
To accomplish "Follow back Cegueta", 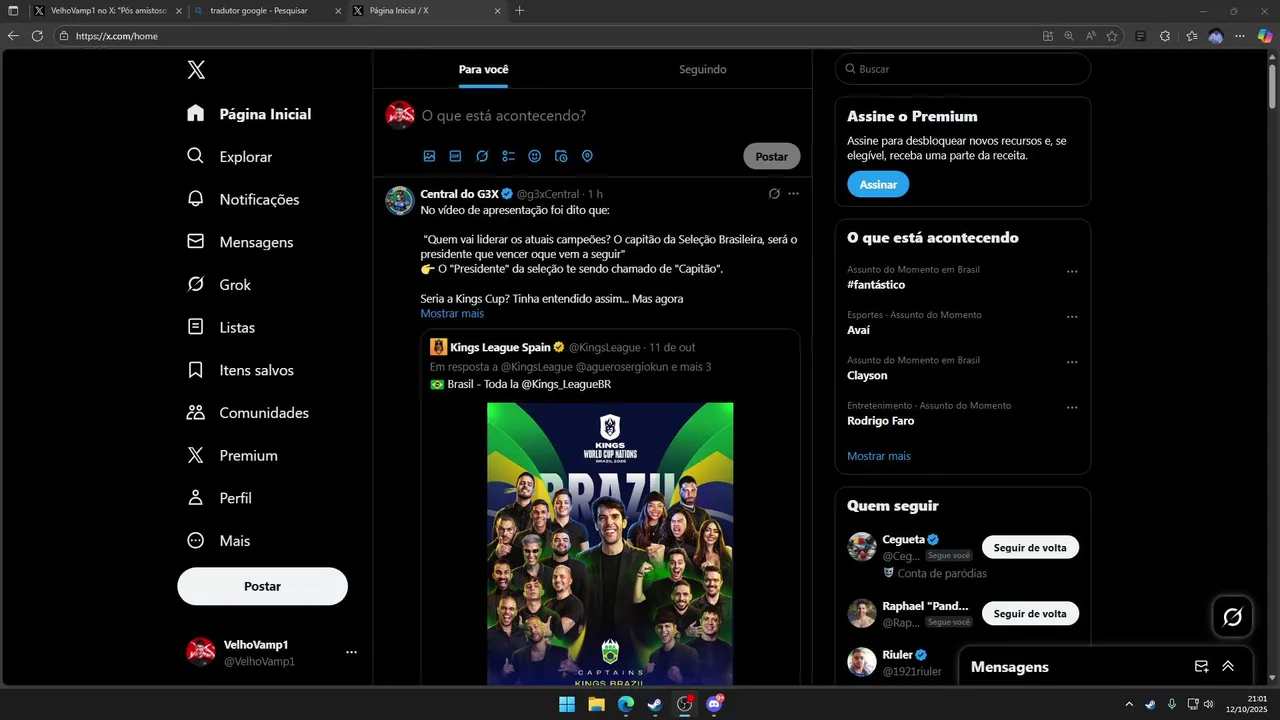I will (x=1030, y=547).
